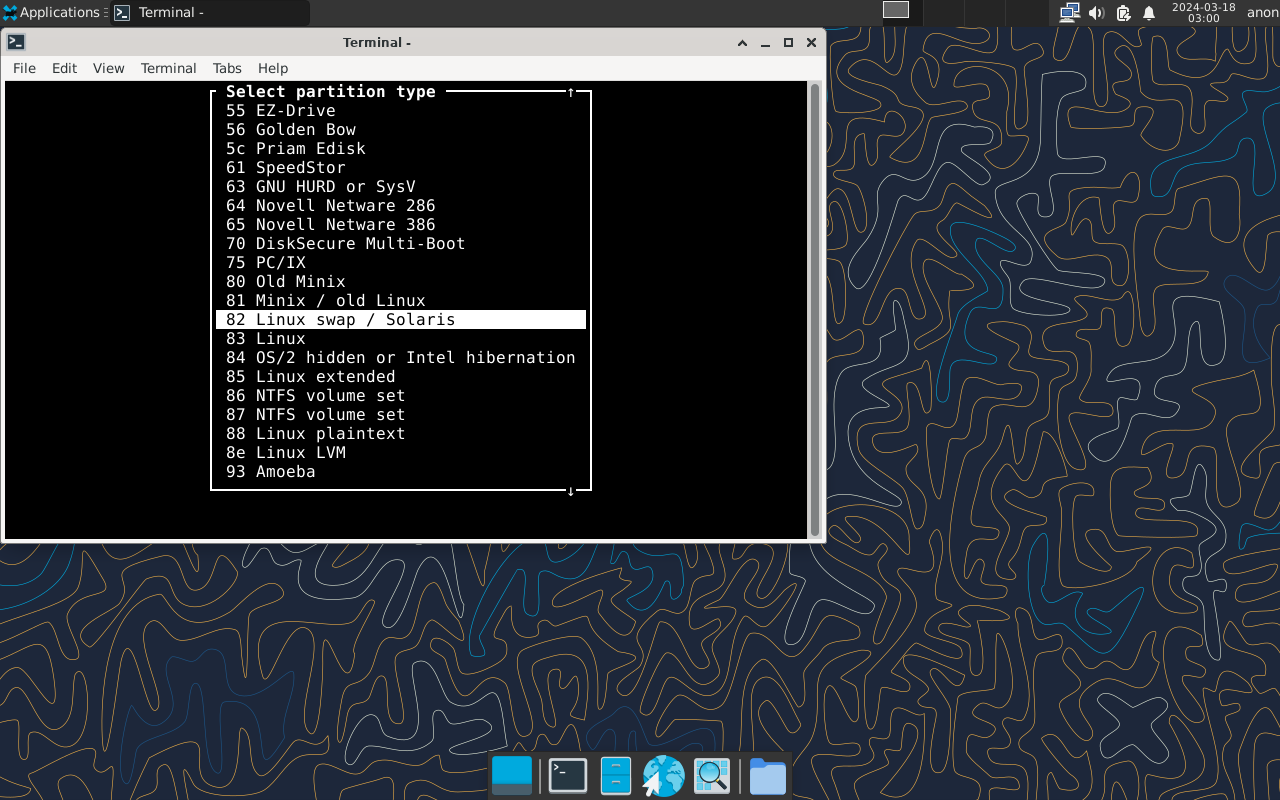The width and height of the screenshot is (1280, 800).
Task: Open the Tabs menu
Action: click(227, 68)
